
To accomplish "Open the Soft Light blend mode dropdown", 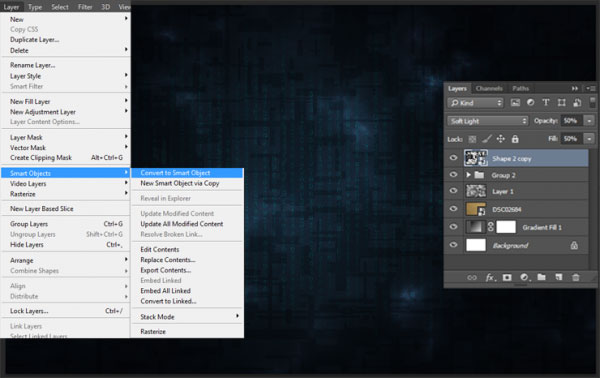I will pos(488,121).
